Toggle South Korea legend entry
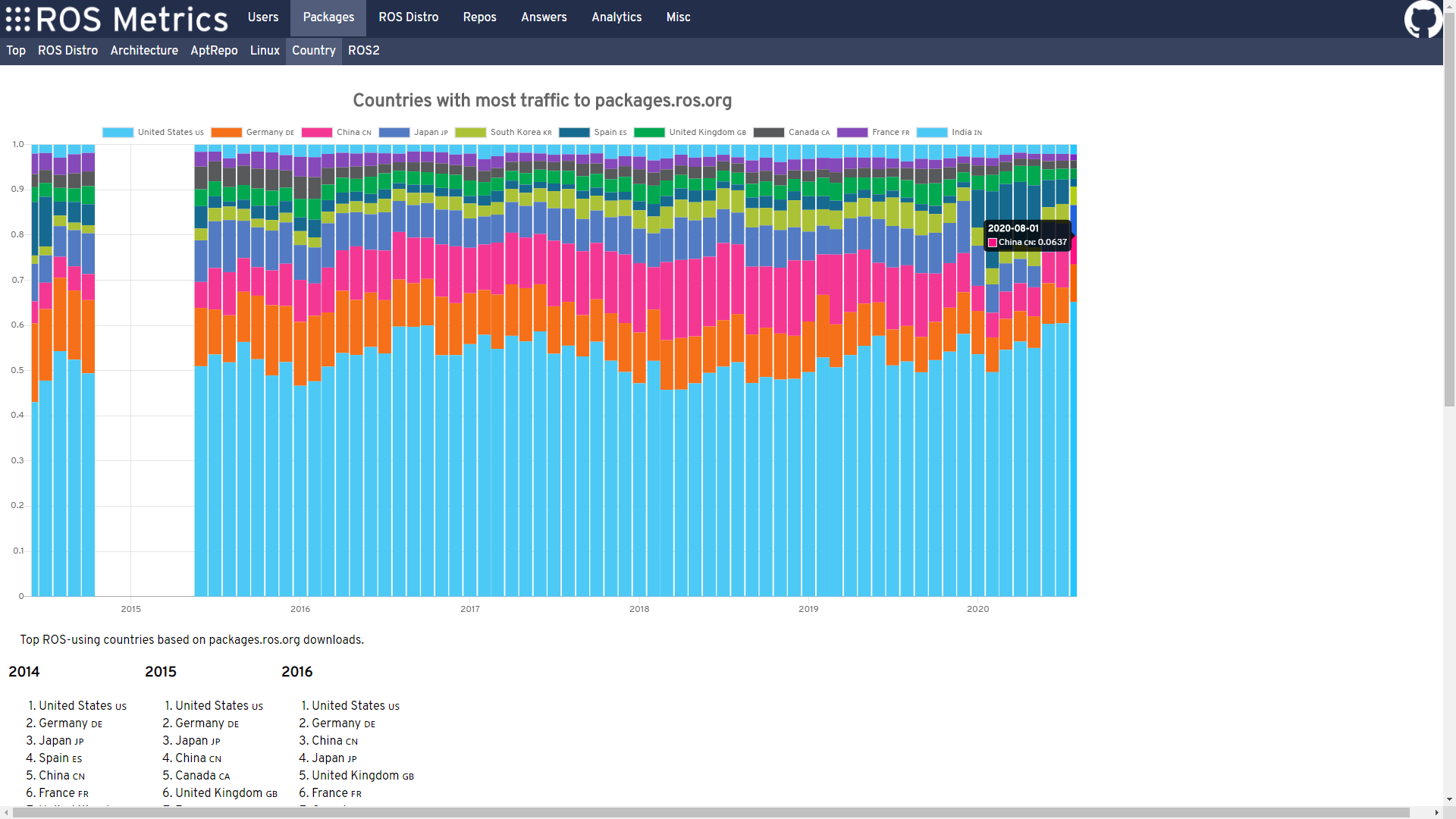 [470, 133]
